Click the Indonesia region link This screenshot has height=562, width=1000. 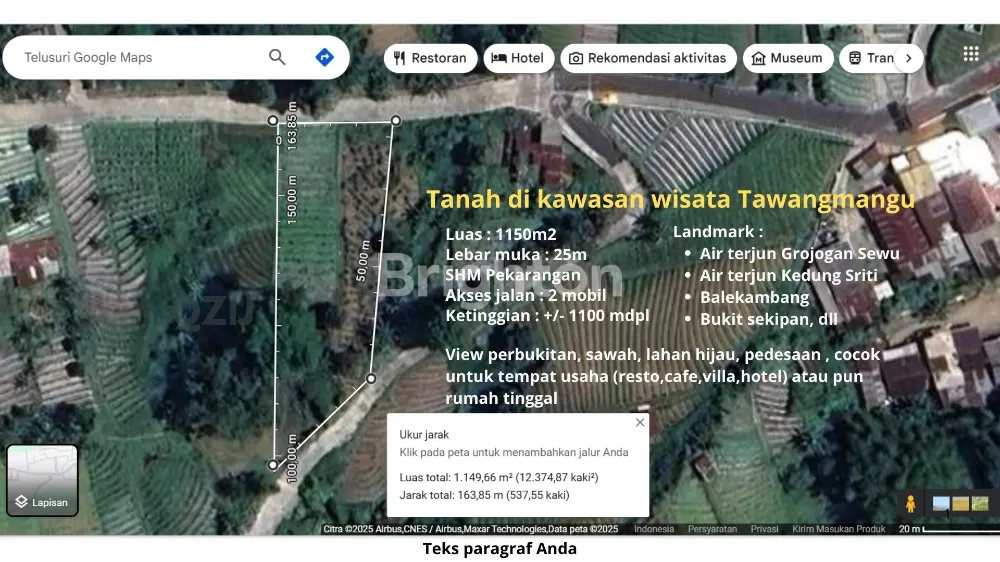pyautogui.click(x=654, y=529)
